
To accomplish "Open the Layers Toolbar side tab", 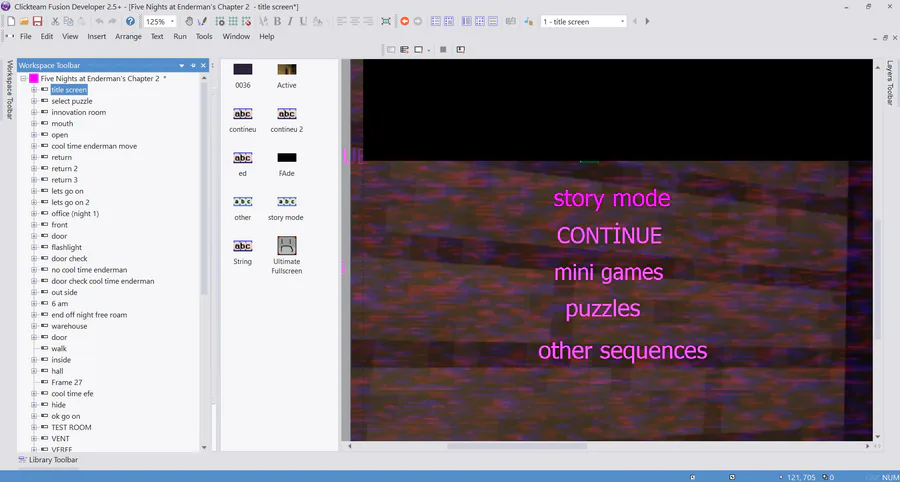I will 890,83.
